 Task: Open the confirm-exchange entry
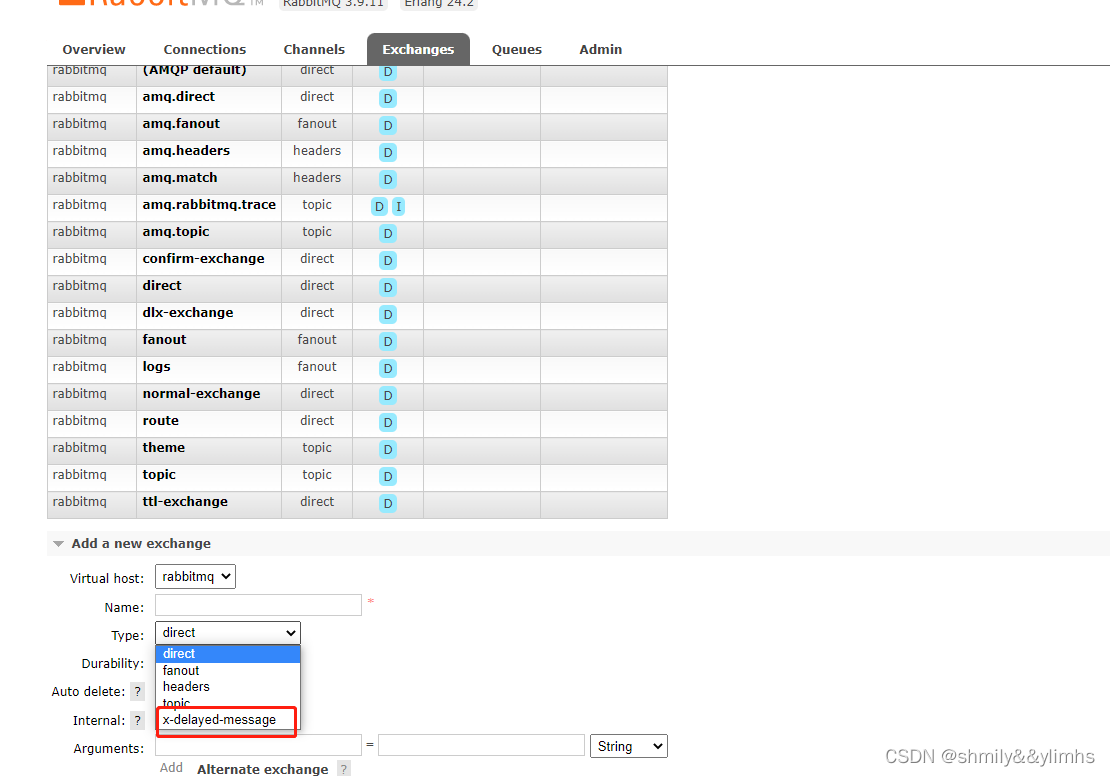203,258
